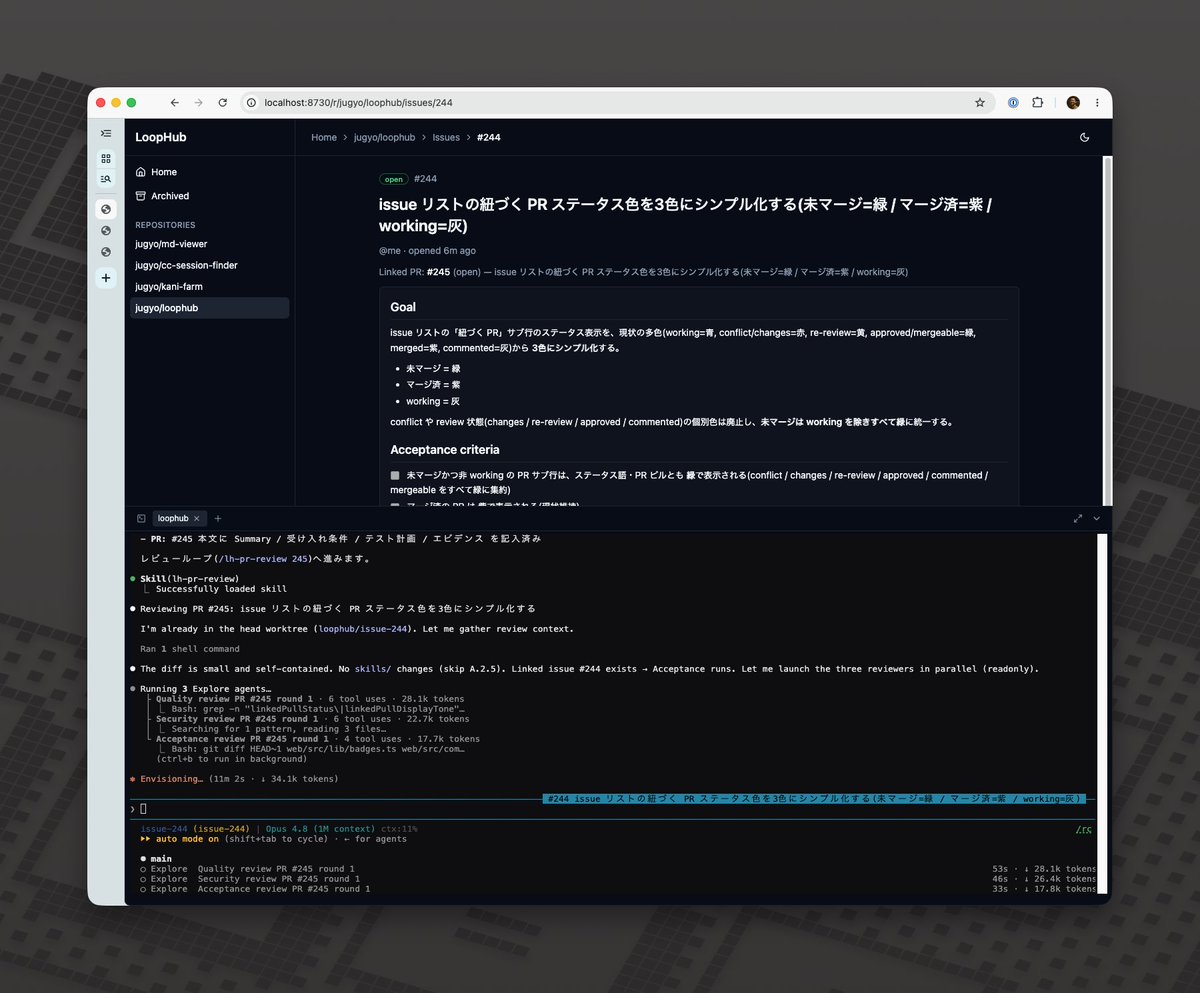Image resolution: width=1200 pixels, height=993 pixels.
Task: Click bullet item '未マージ = 緑'
Action: pos(433,368)
